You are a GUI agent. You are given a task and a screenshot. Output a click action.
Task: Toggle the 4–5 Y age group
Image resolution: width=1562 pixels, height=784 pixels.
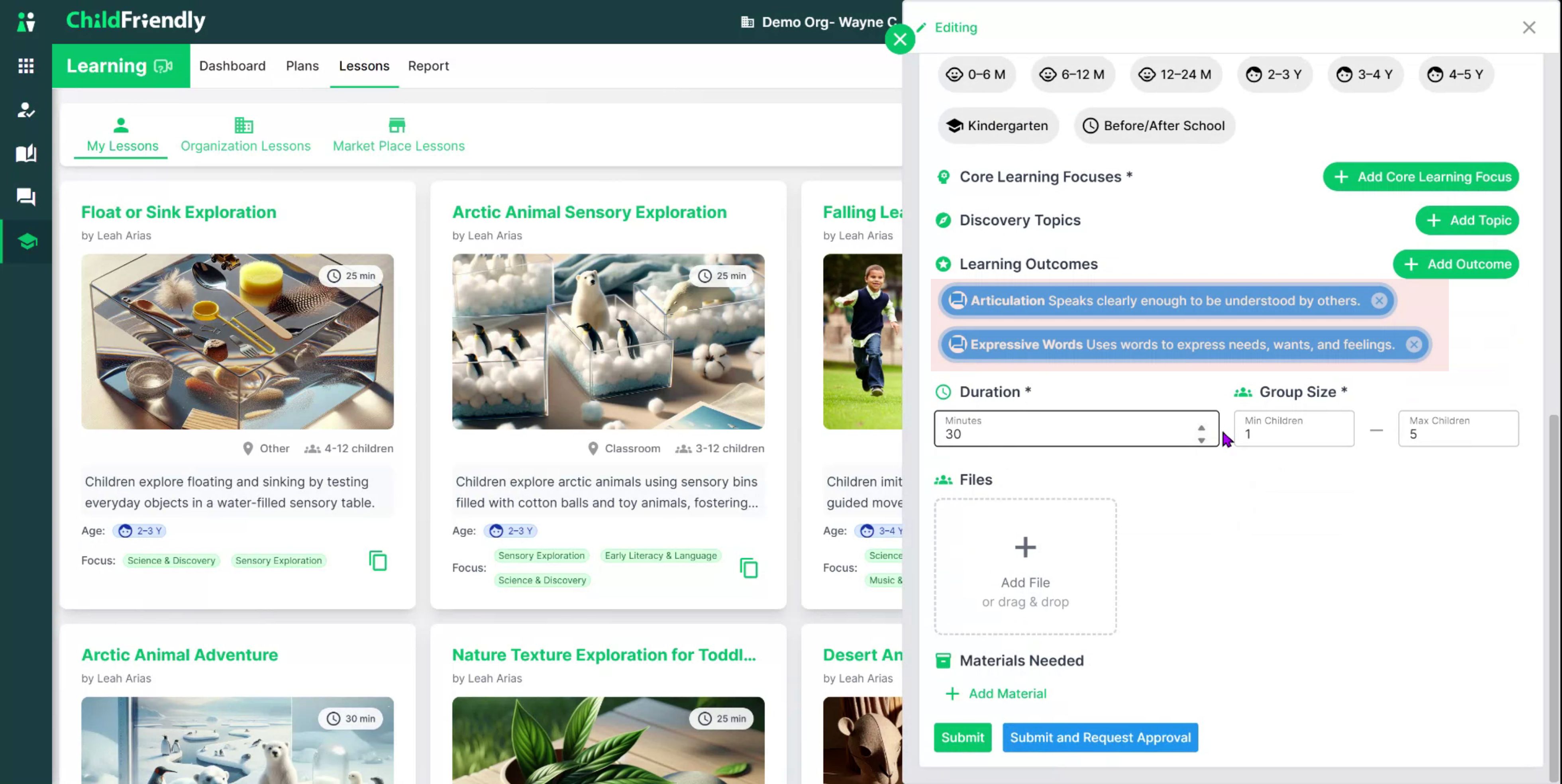click(1456, 74)
